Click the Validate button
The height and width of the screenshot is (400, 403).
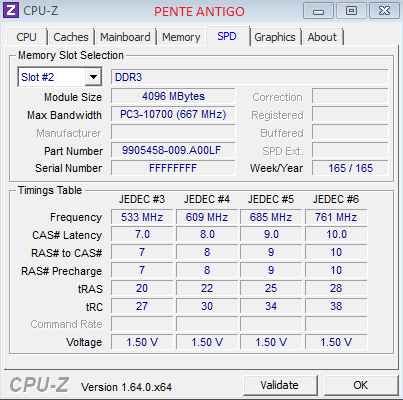tap(280, 385)
